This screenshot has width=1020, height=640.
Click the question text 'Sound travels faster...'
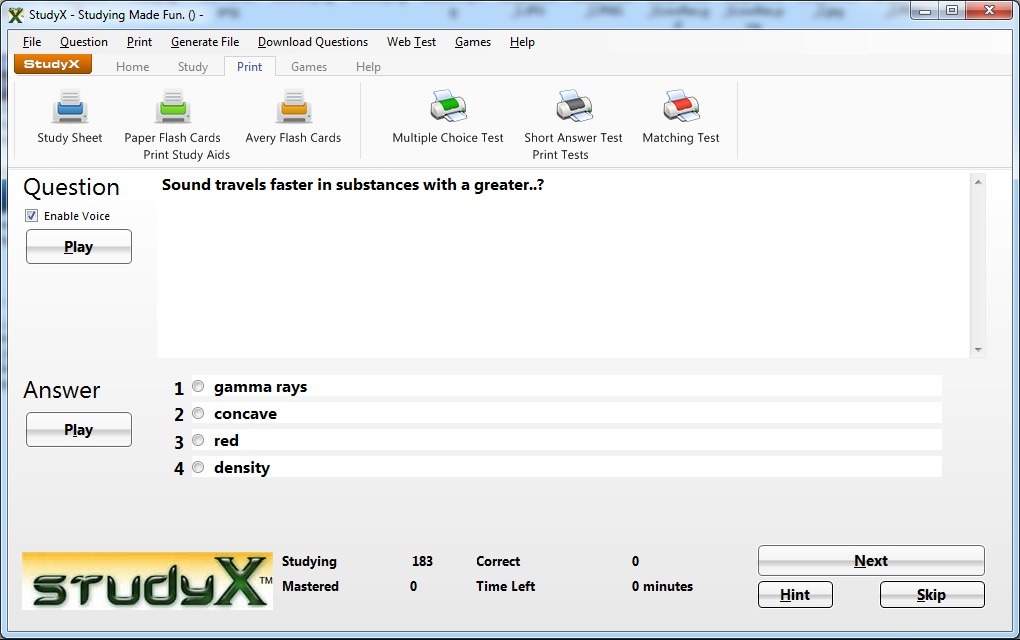[353, 185]
